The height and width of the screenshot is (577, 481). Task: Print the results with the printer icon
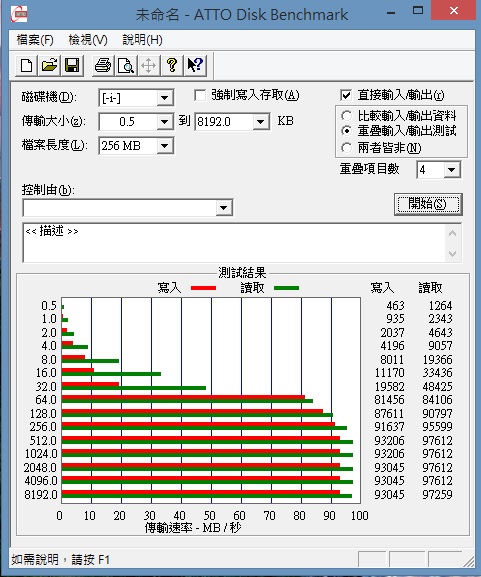pos(103,66)
